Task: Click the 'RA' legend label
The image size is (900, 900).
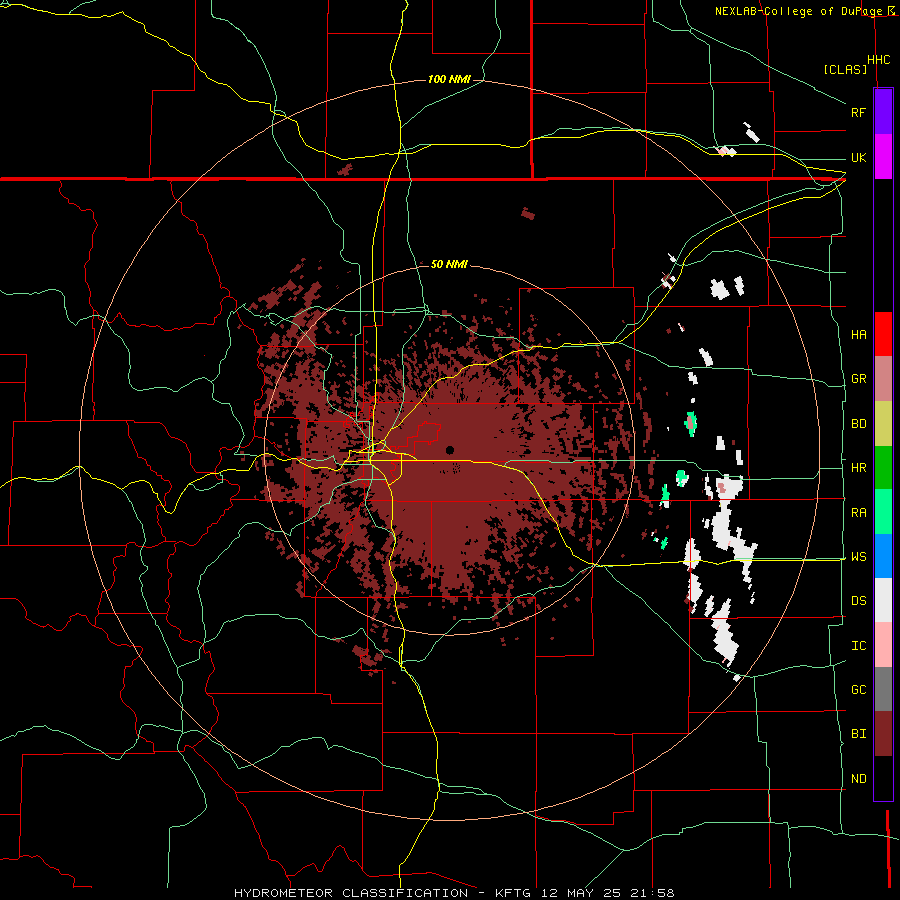Action: pyautogui.click(x=858, y=513)
